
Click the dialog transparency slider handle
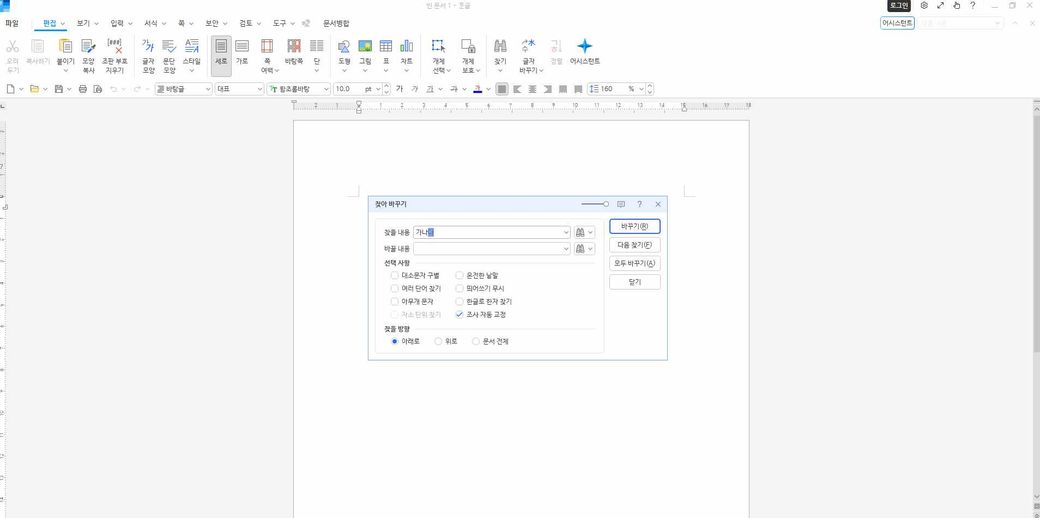coord(605,204)
